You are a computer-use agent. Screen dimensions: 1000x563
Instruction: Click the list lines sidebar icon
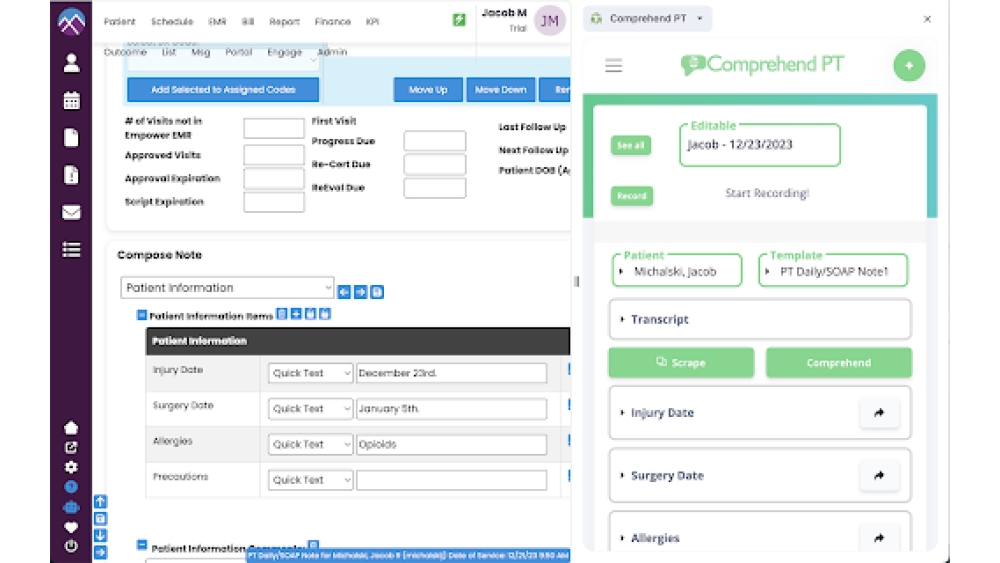point(71,249)
